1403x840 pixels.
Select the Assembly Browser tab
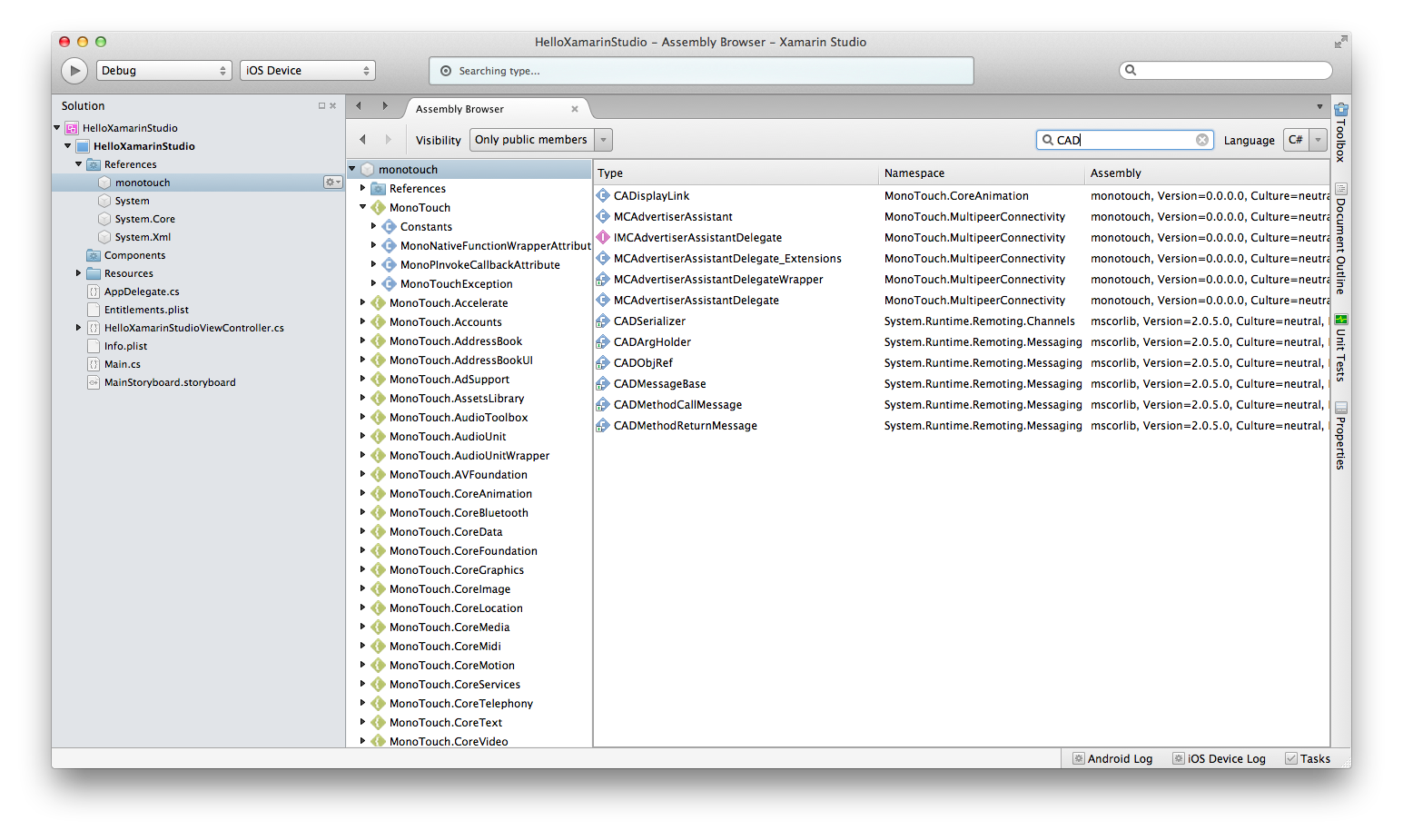point(459,109)
